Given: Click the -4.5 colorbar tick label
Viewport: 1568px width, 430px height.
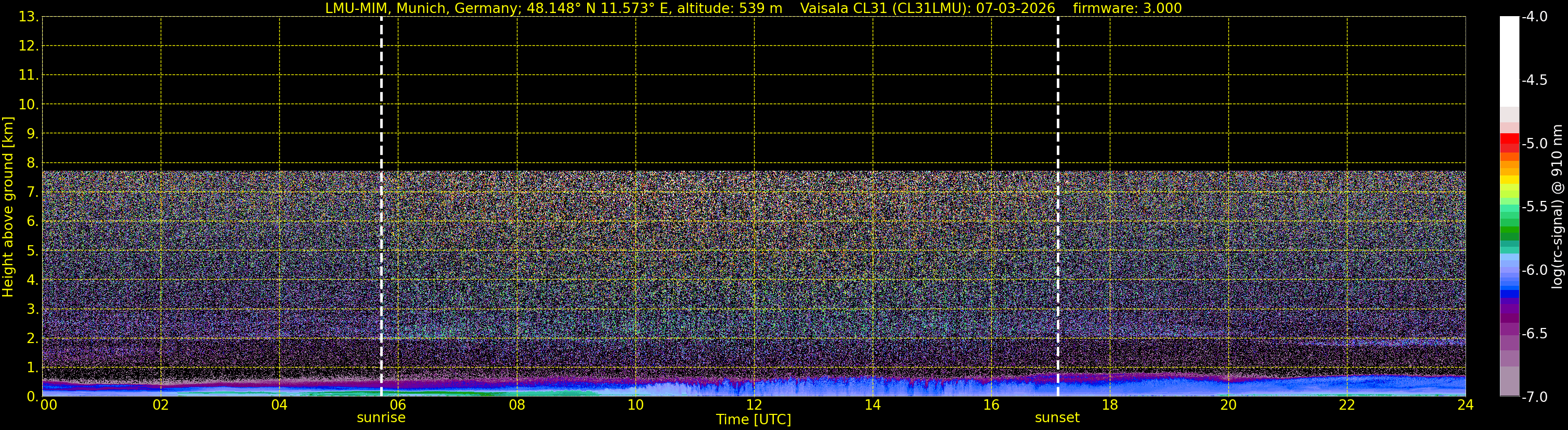Looking at the screenshot, I should [1534, 80].
